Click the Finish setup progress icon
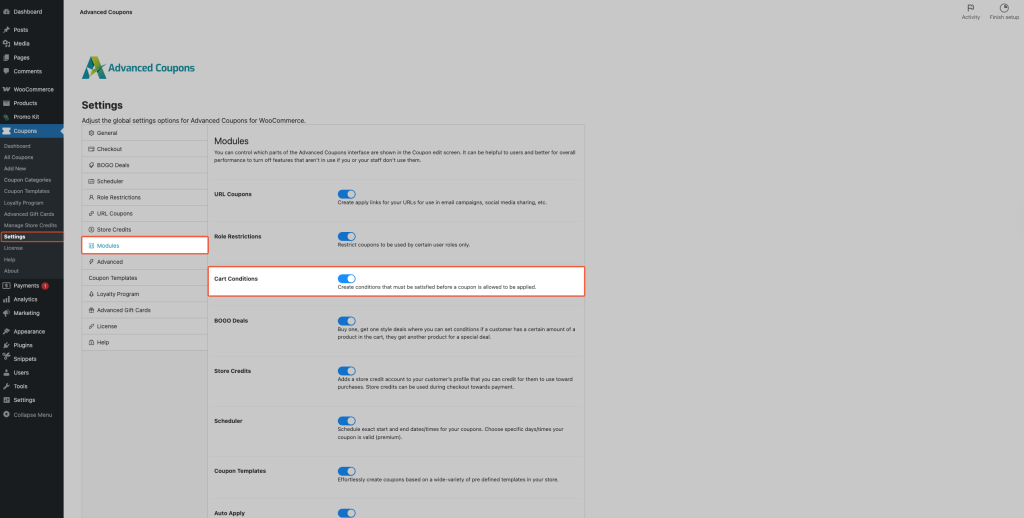The image size is (1024, 518). [x=1004, y=8]
